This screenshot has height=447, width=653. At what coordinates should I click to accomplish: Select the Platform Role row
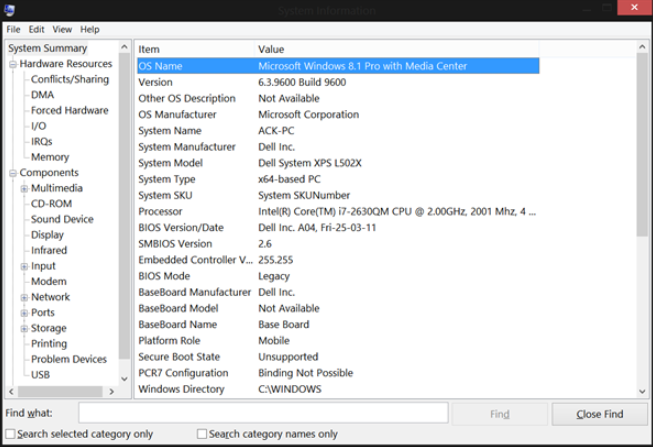(338, 341)
